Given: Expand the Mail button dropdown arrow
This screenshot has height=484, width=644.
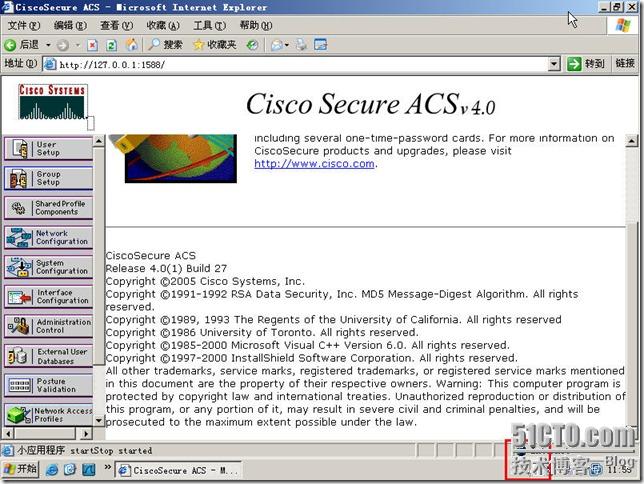Looking at the screenshot, I should pos(287,45).
